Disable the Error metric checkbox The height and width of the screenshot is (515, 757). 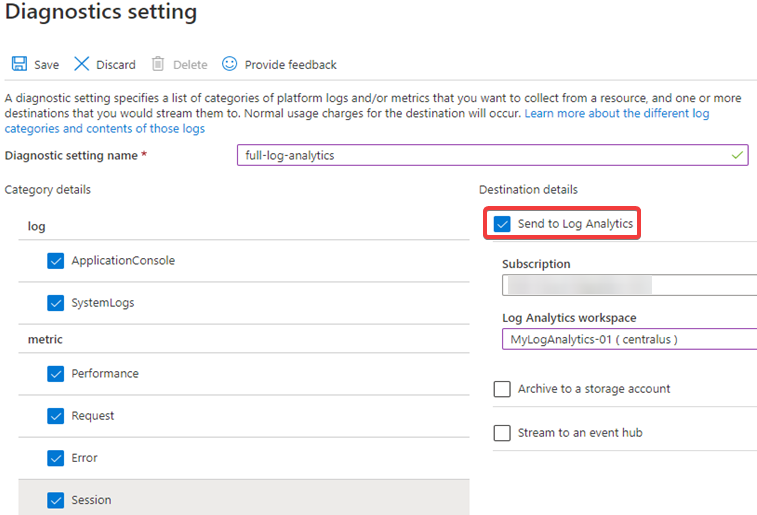pyautogui.click(x=56, y=457)
